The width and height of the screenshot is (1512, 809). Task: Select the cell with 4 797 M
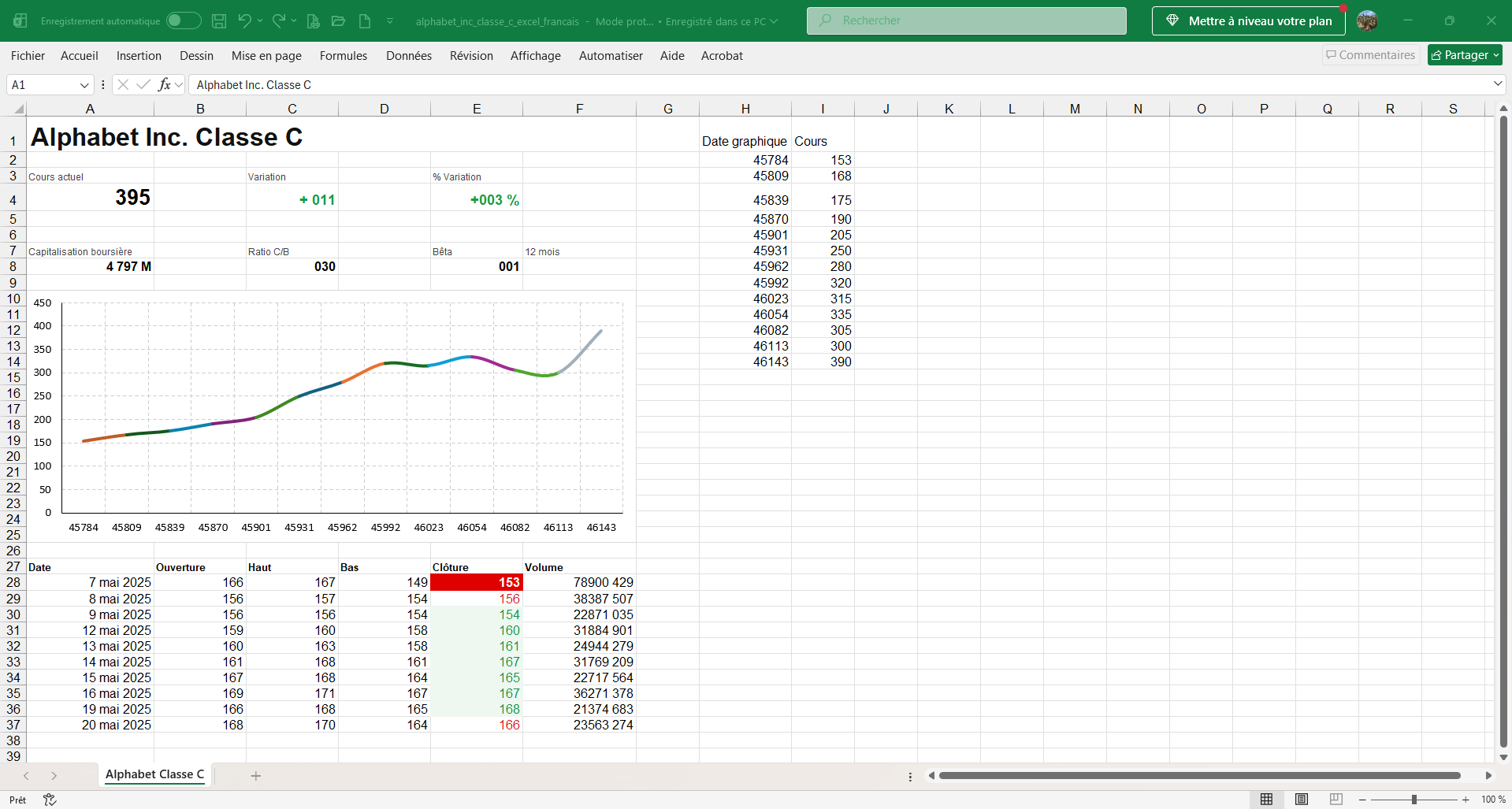(91, 266)
